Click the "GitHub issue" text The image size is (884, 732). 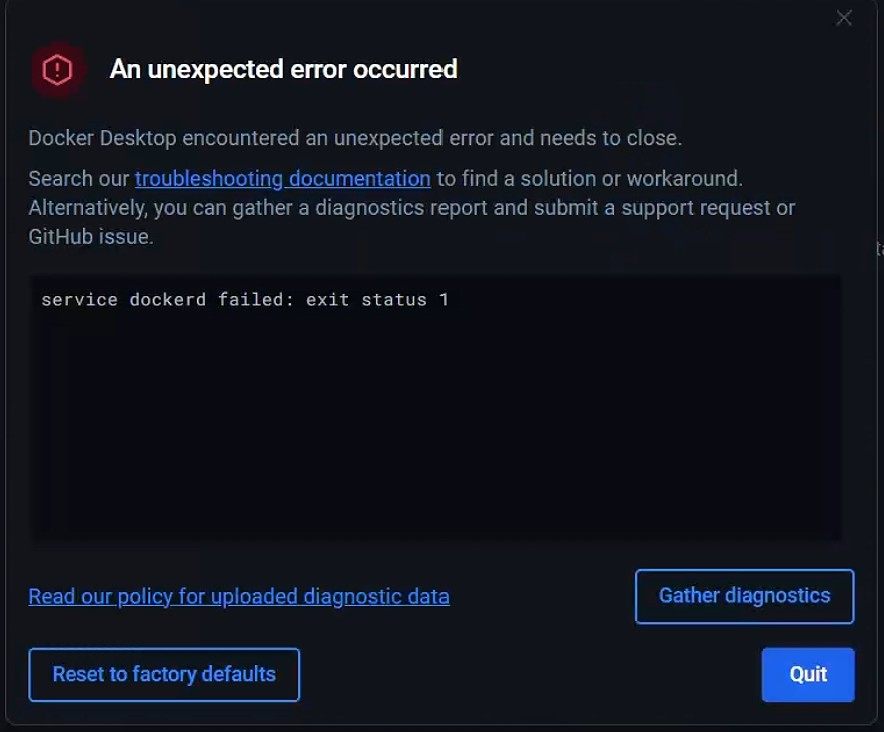coord(91,238)
